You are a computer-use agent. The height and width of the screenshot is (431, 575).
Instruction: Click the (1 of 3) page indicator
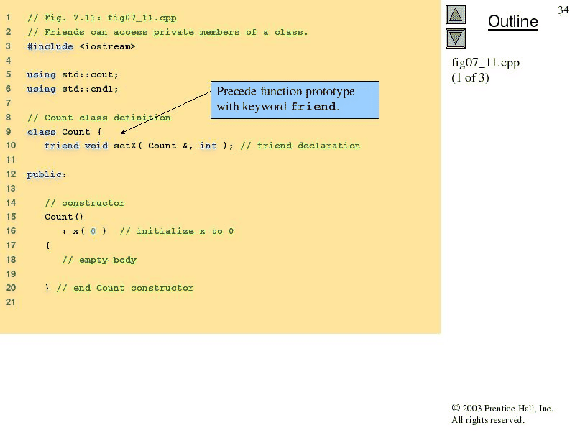pos(470,78)
